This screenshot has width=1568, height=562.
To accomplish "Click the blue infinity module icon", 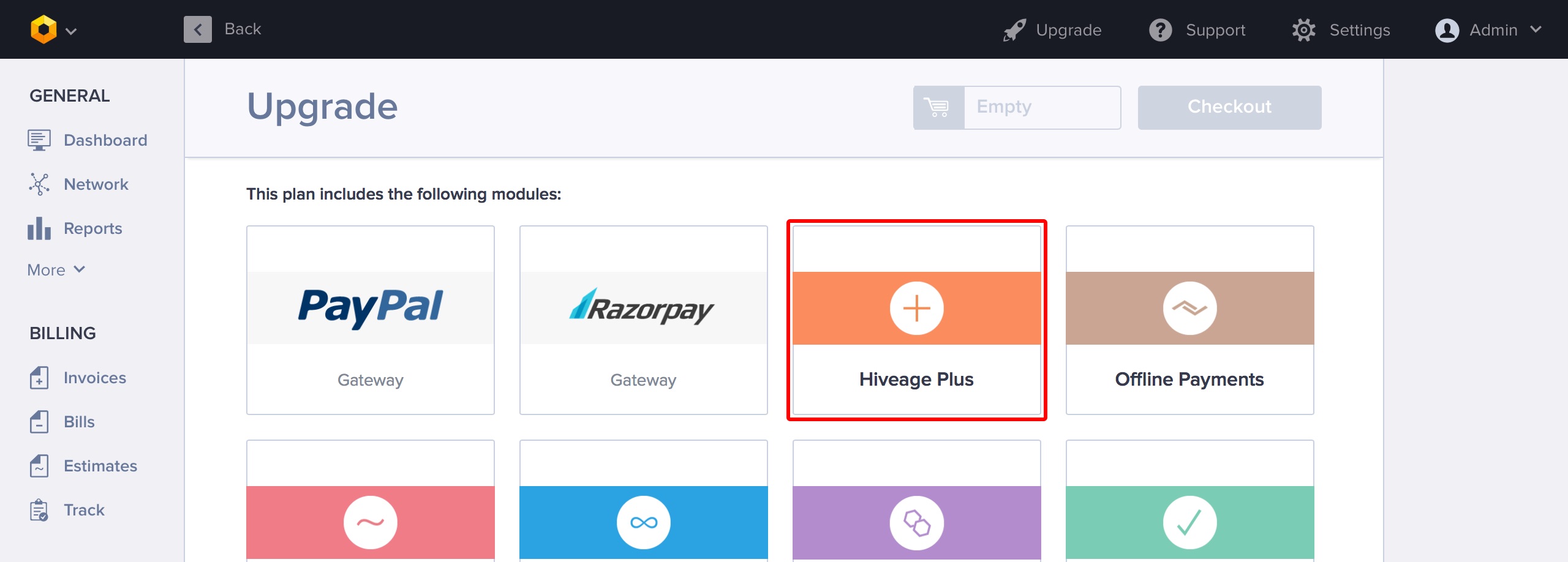I will point(643,522).
